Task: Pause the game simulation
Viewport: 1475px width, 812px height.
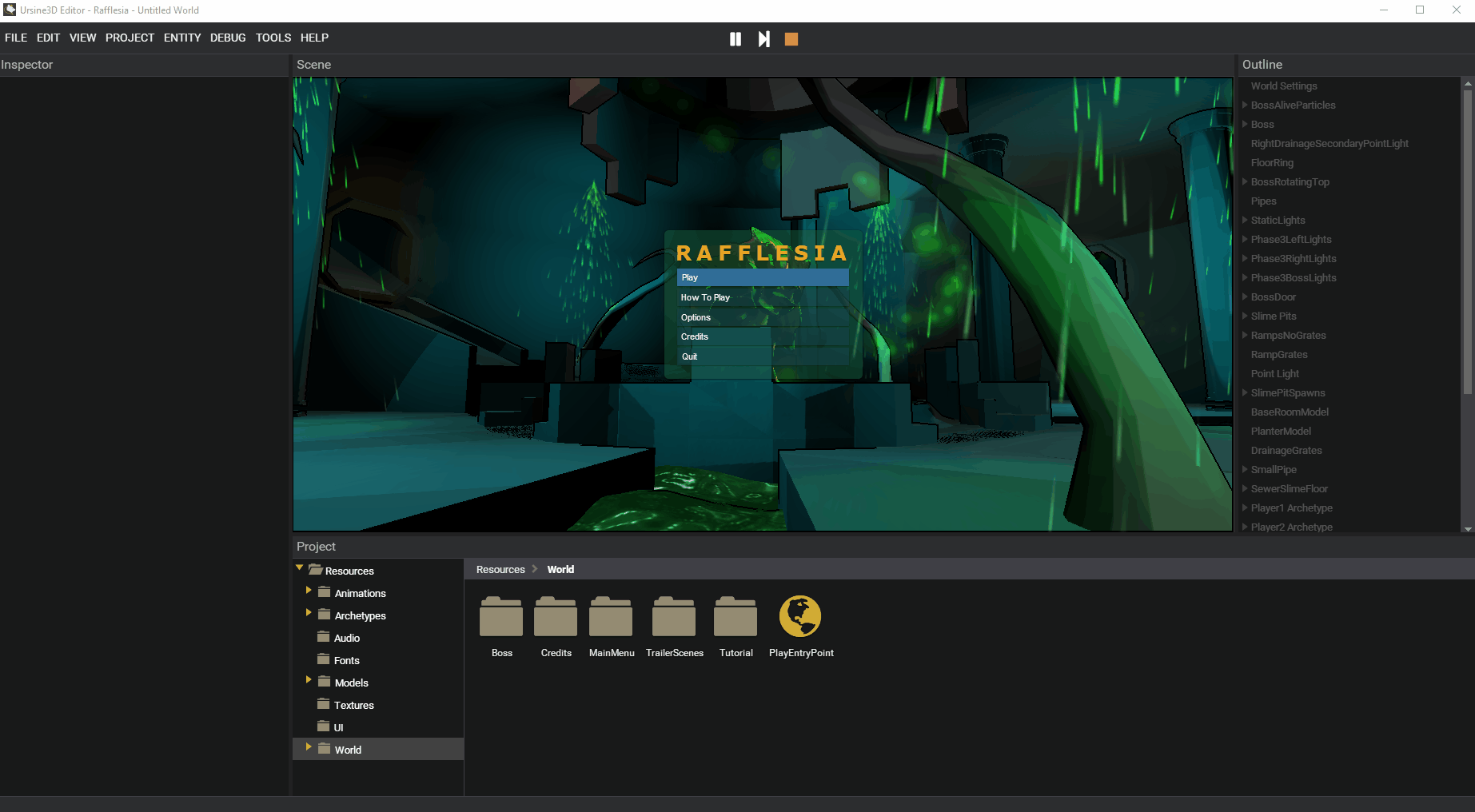Action: point(735,38)
